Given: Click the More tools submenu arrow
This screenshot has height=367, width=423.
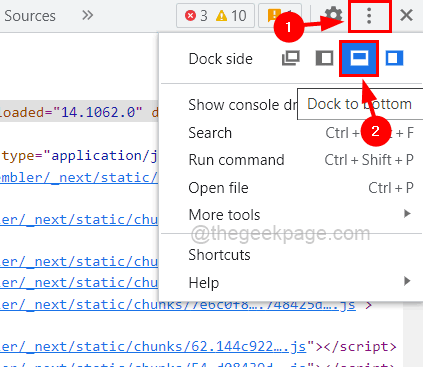Looking at the screenshot, I should [x=407, y=214].
